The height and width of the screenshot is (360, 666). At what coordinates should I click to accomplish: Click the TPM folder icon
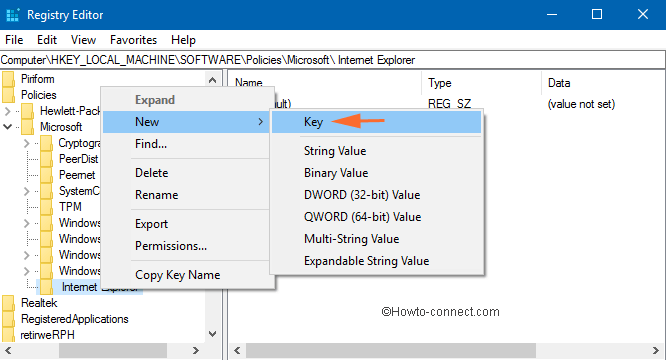[x=46, y=207]
